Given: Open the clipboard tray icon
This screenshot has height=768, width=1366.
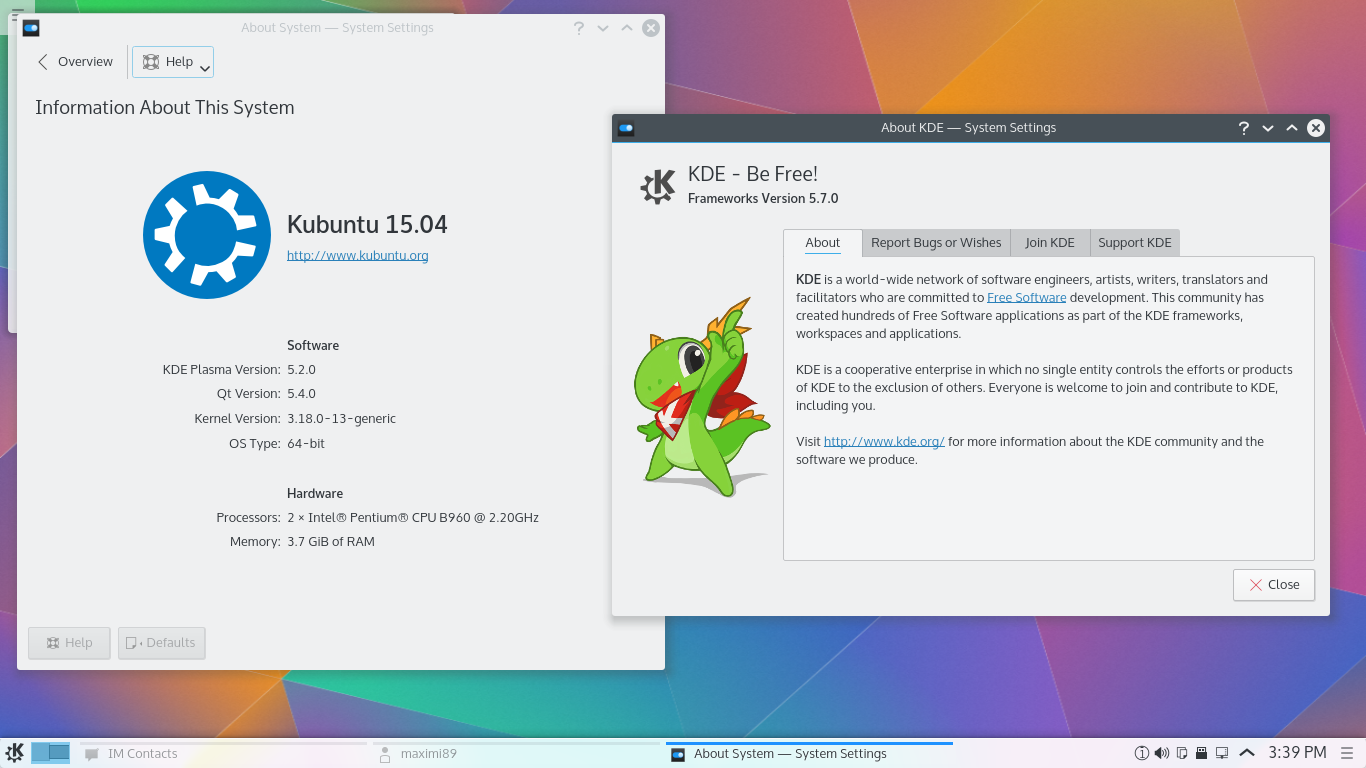Looking at the screenshot, I should point(1181,753).
